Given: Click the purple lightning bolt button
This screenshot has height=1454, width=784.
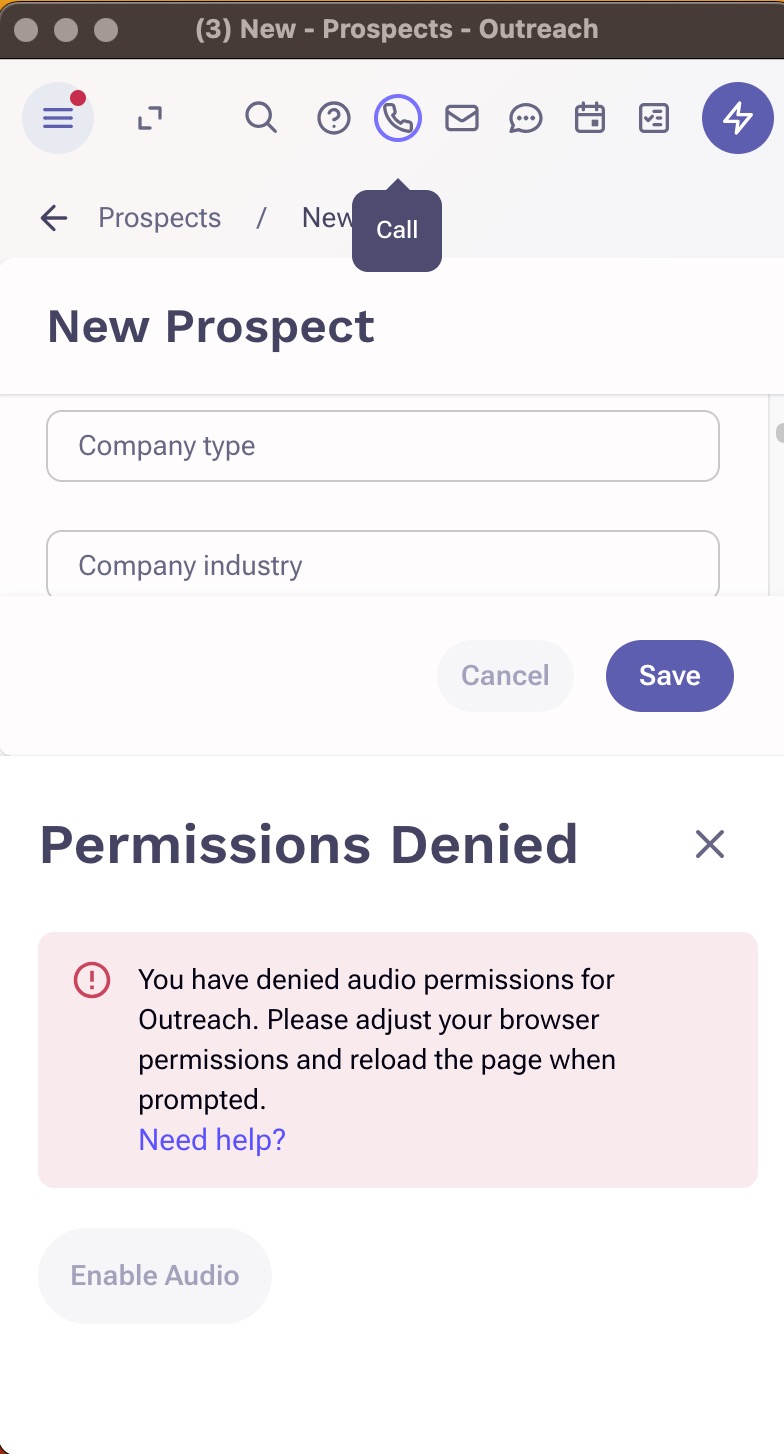Looking at the screenshot, I should (x=738, y=118).
